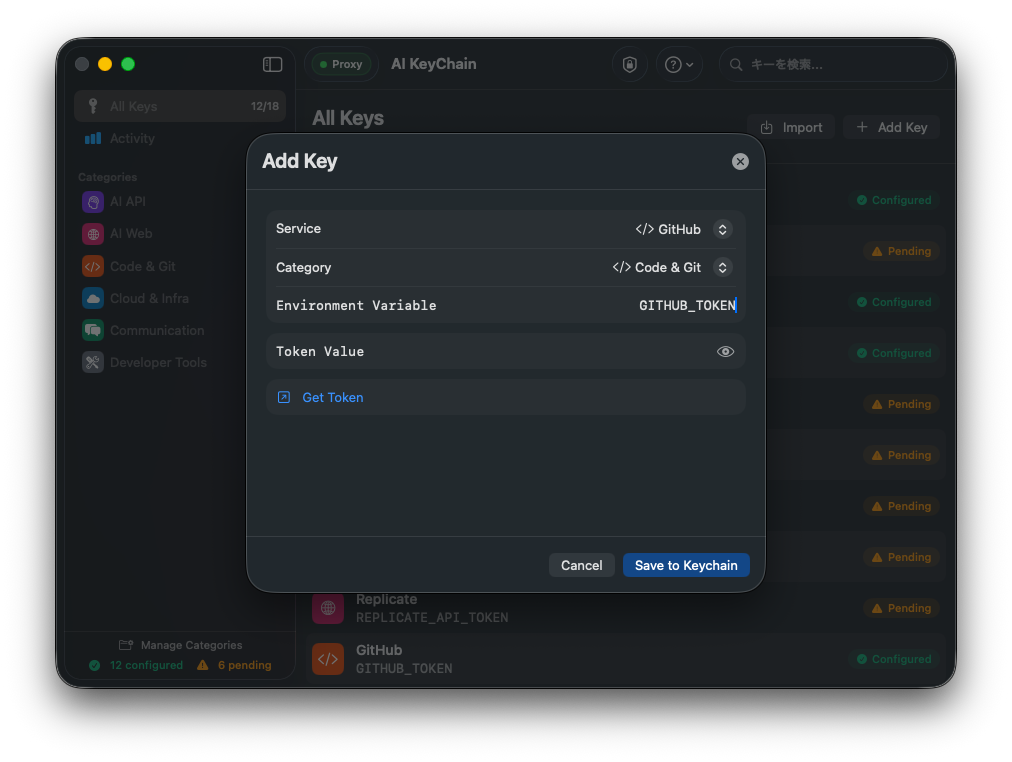Image resolution: width=1012 pixels, height=762 pixels.
Task: Select the GITHUB_TOKEN row text
Action: 404,668
